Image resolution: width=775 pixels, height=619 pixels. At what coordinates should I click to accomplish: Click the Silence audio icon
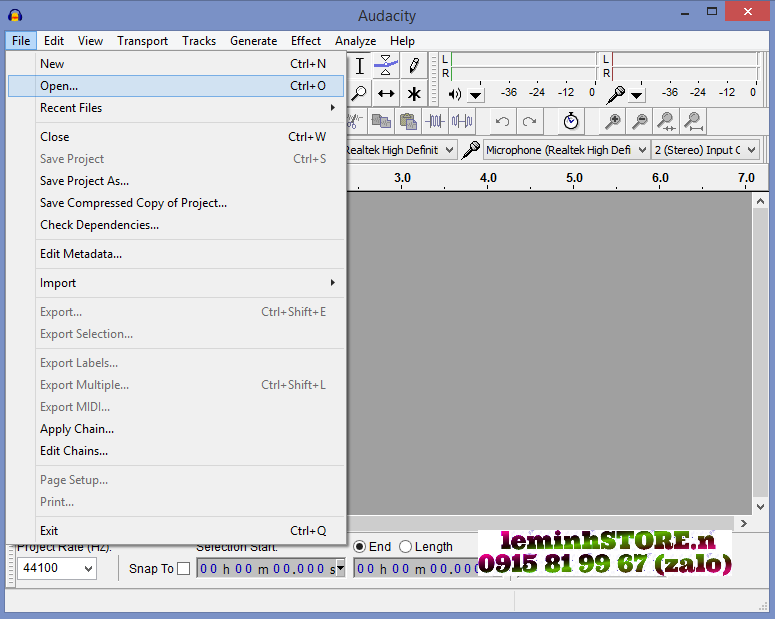(x=462, y=121)
